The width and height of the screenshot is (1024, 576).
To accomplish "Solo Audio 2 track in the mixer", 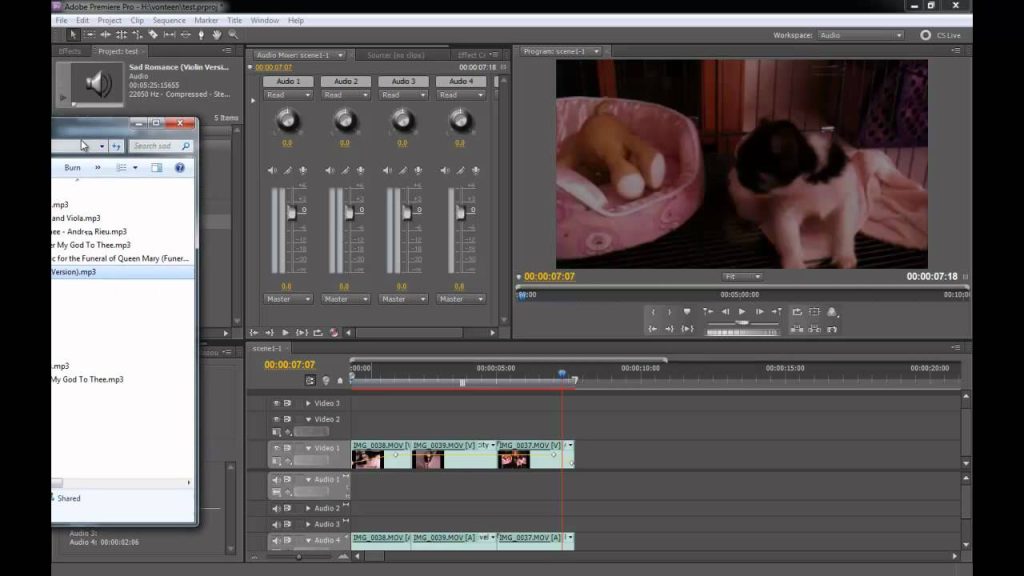I will [345, 170].
